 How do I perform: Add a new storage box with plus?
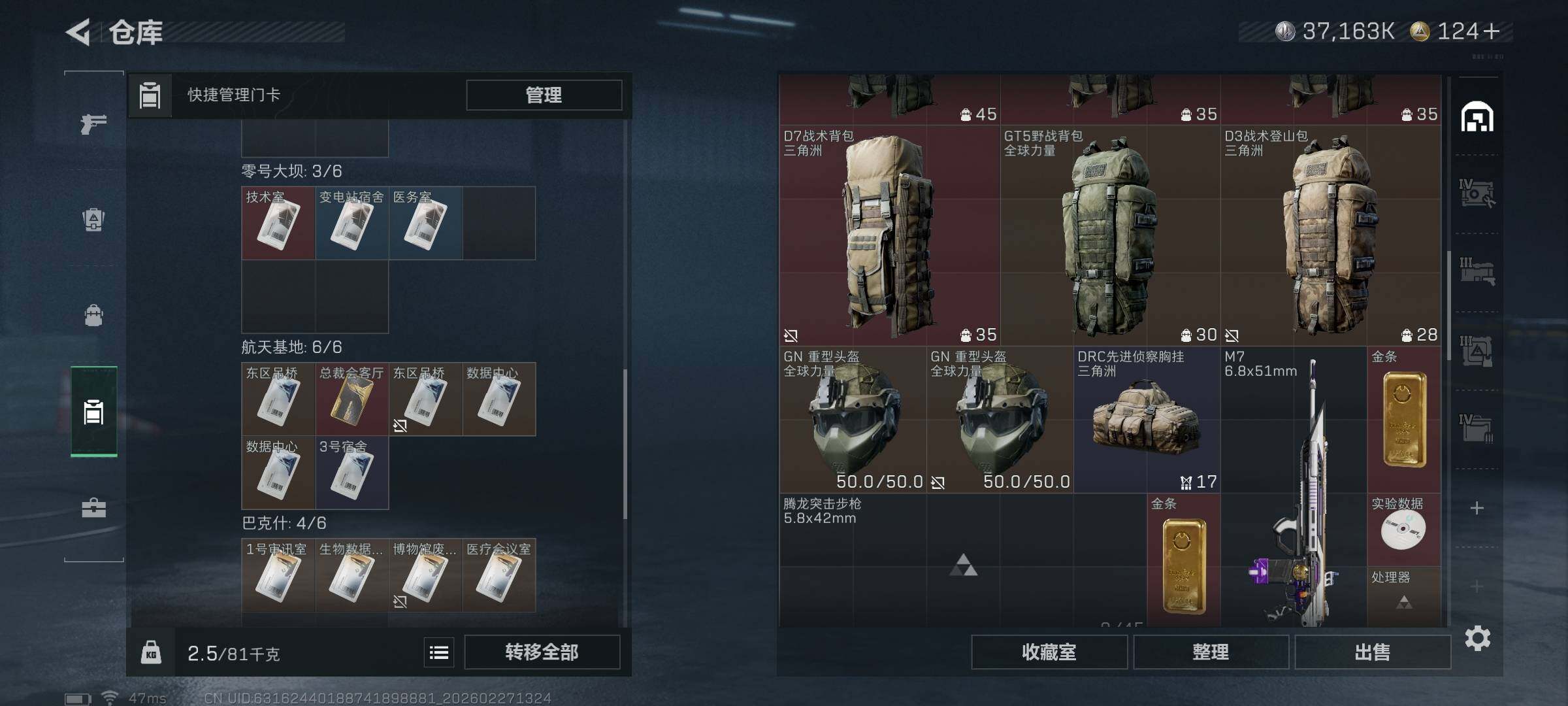1477,508
